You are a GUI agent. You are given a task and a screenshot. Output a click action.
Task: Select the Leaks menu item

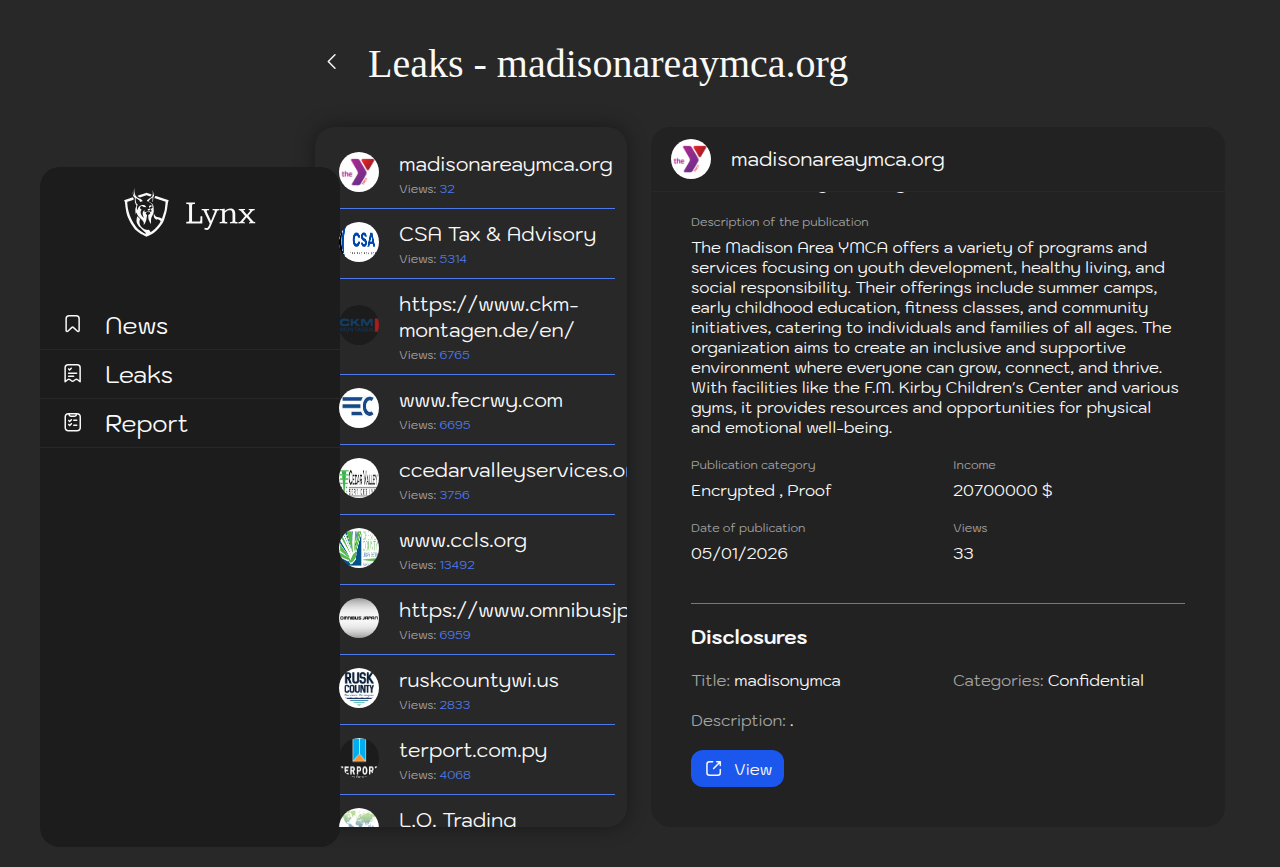(x=139, y=375)
